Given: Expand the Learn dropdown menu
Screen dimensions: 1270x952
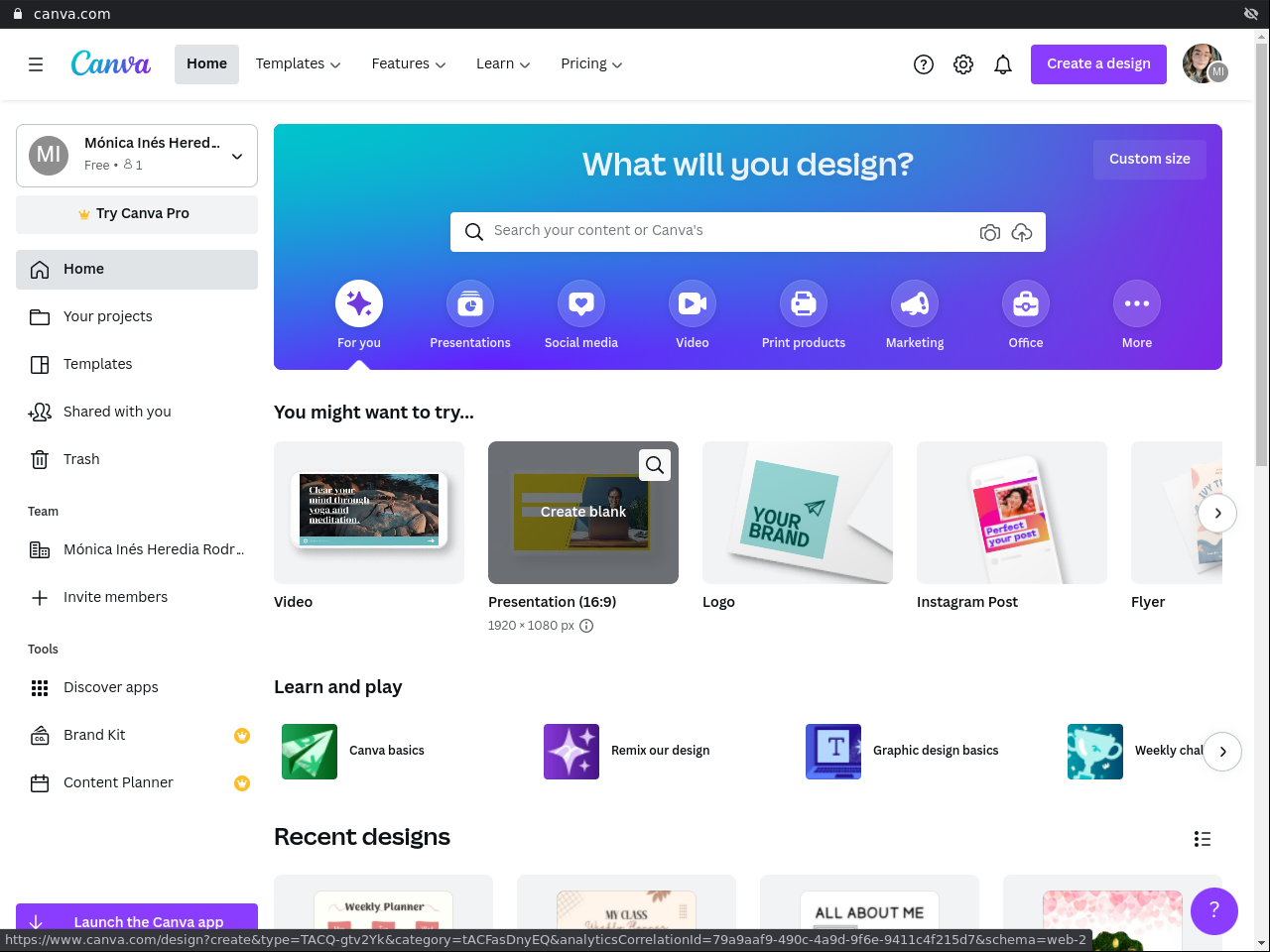Looking at the screenshot, I should click(503, 64).
